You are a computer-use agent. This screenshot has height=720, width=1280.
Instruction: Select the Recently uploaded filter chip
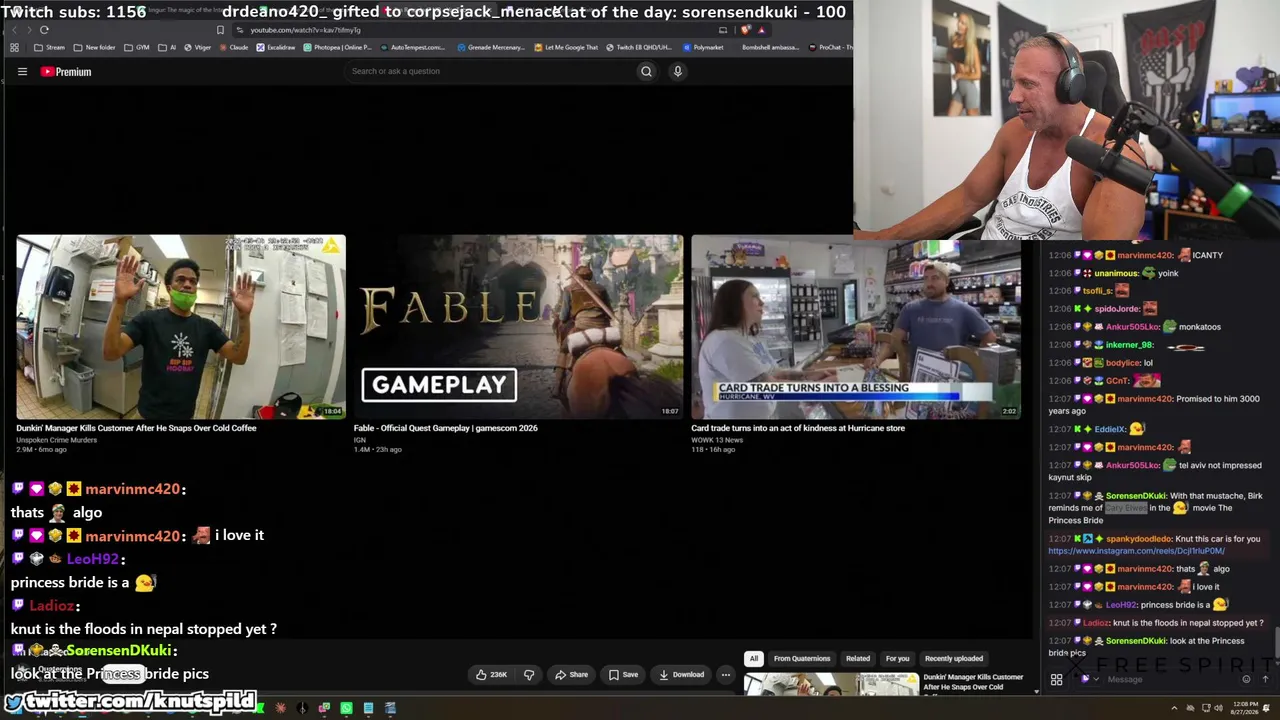coord(954,658)
